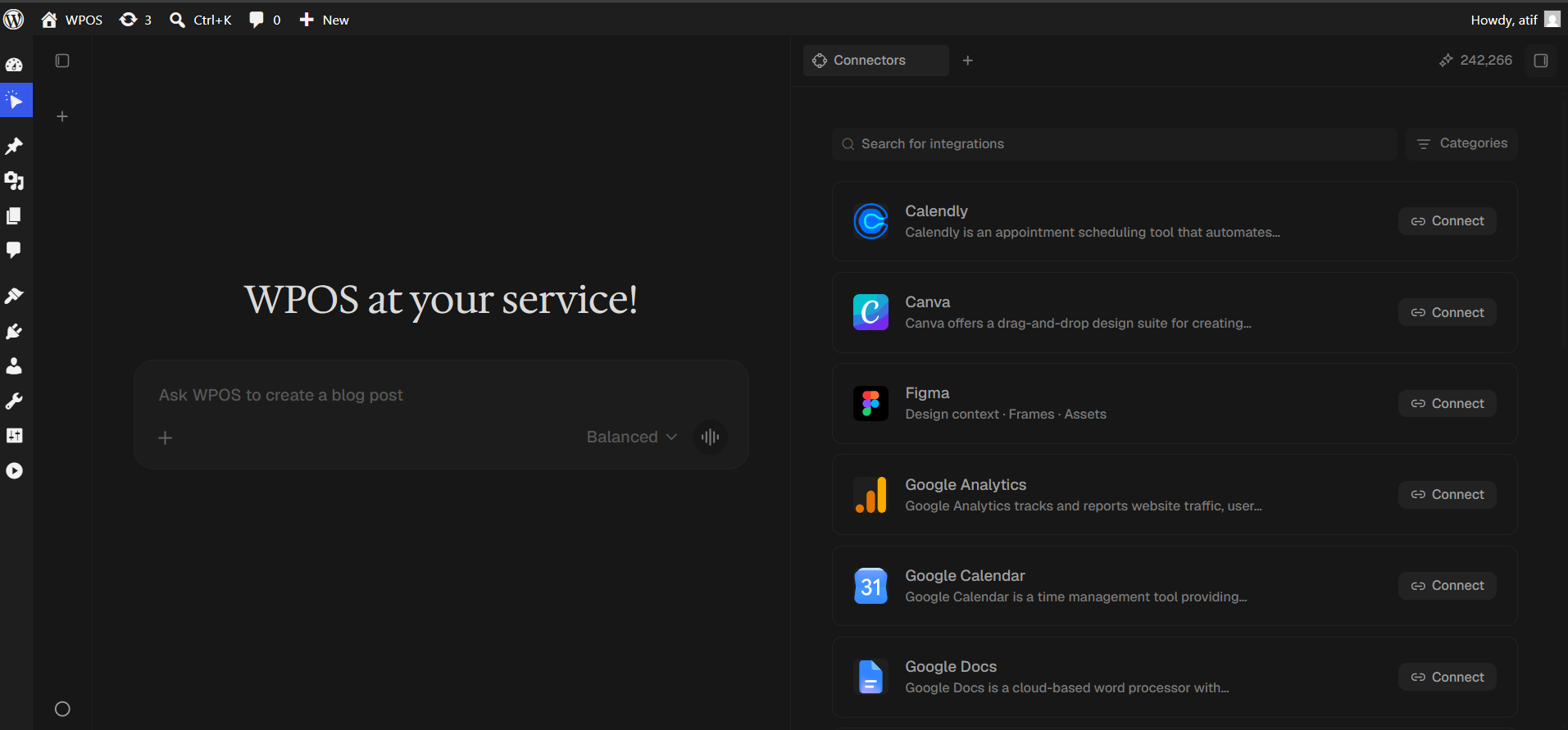
Task: Click the Google Calendar title
Action: [965, 575]
